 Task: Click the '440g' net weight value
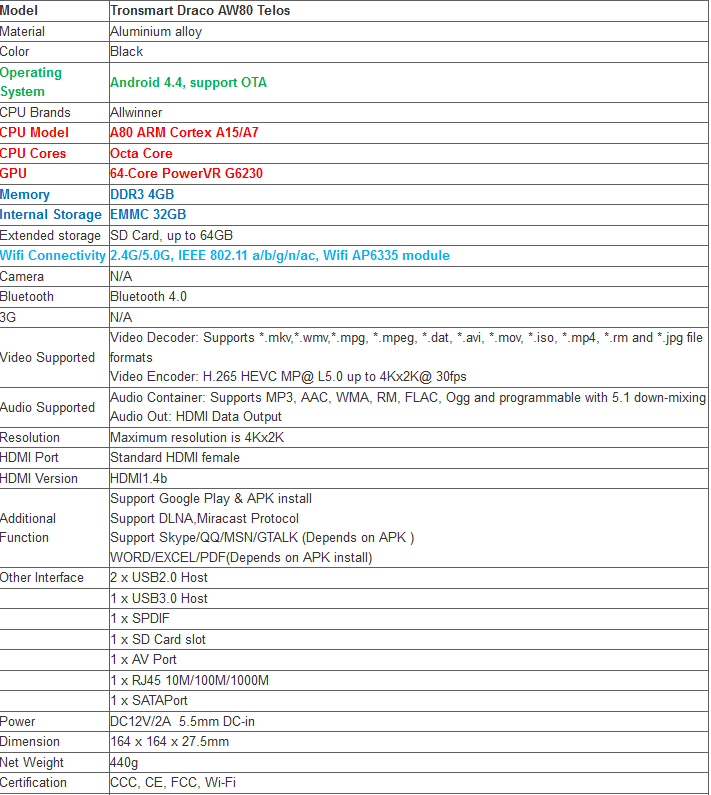(124, 763)
